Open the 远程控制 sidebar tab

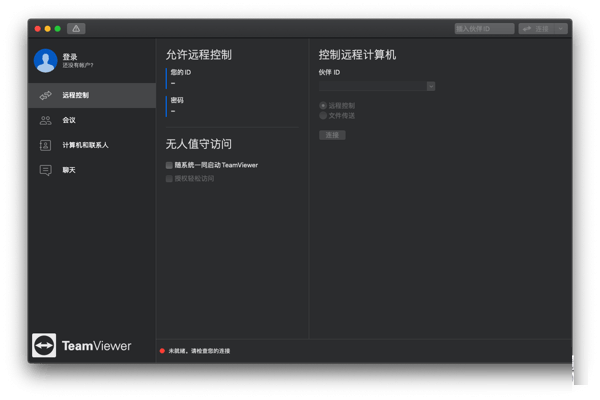point(92,95)
